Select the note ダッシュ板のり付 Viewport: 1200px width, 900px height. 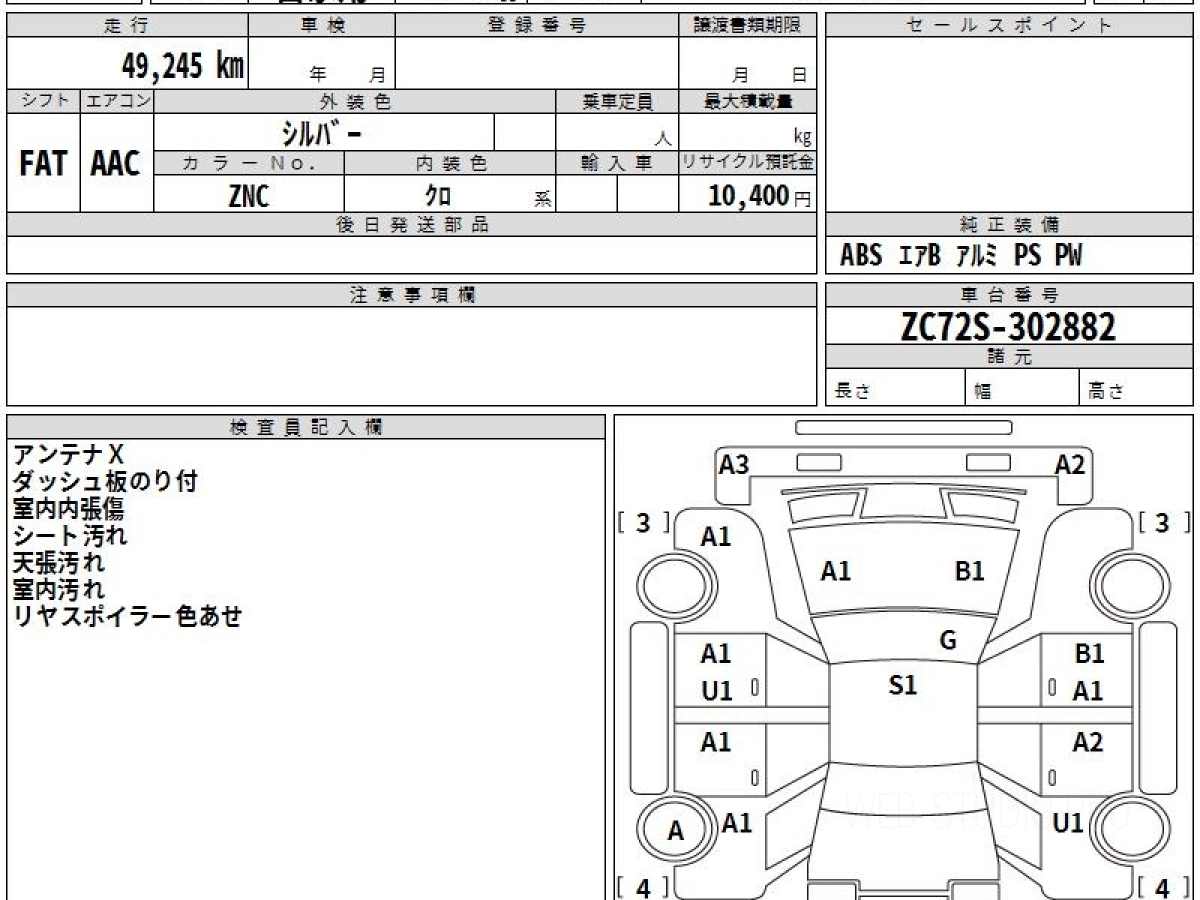click(105, 482)
